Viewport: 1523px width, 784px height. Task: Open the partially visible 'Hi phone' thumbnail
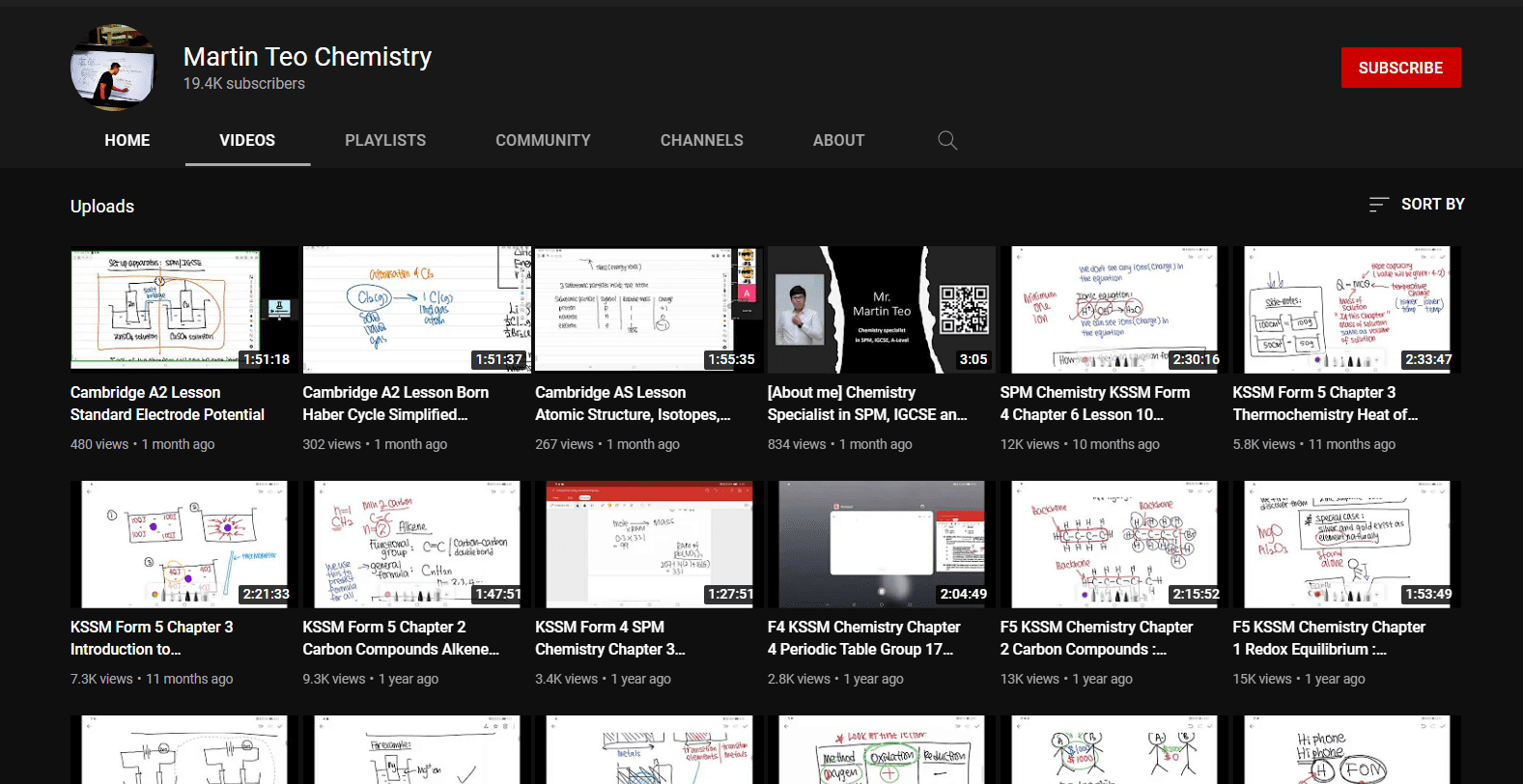(x=1347, y=749)
